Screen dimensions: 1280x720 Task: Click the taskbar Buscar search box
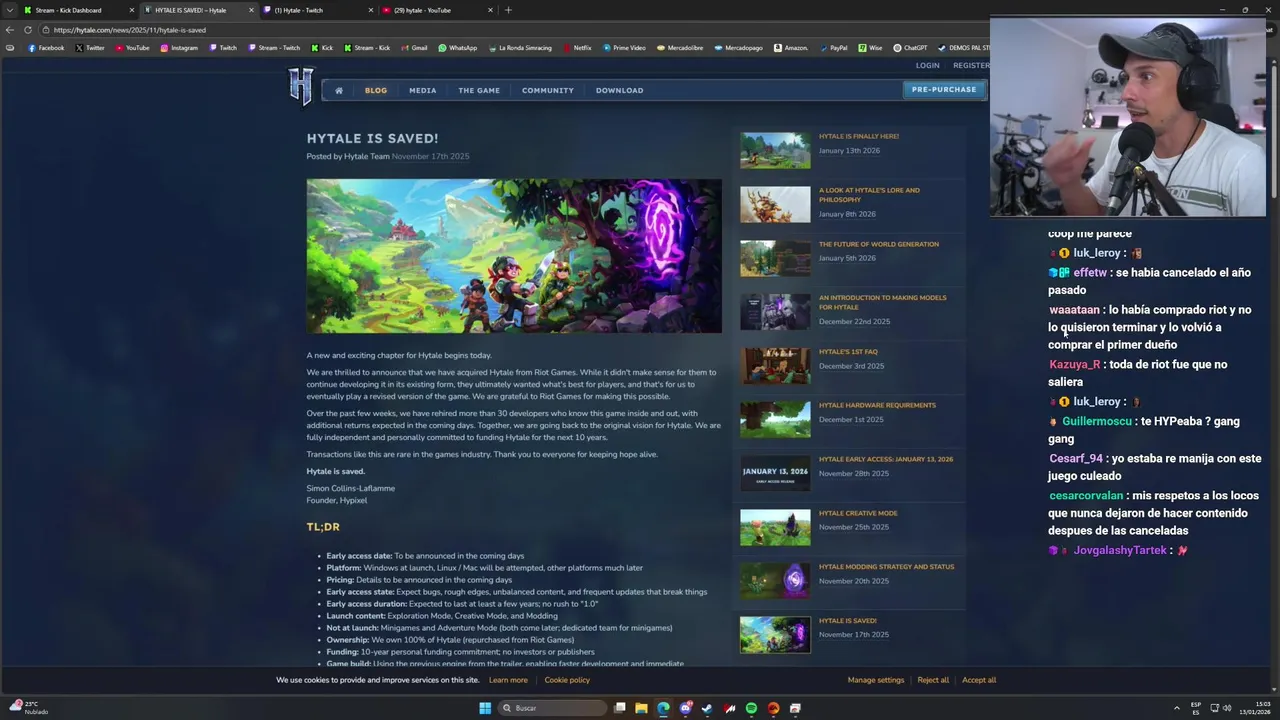coord(553,708)
